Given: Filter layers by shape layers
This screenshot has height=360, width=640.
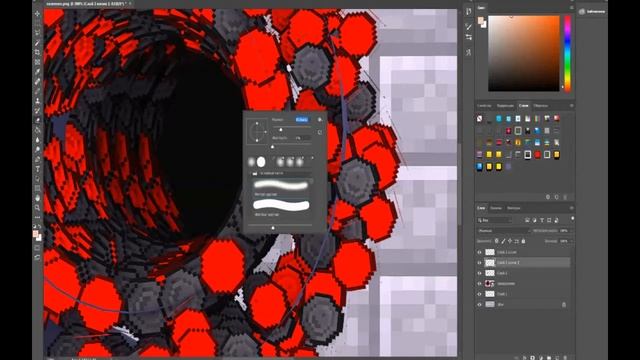Looking at the screenshot, I should click(x=549, y=220).
